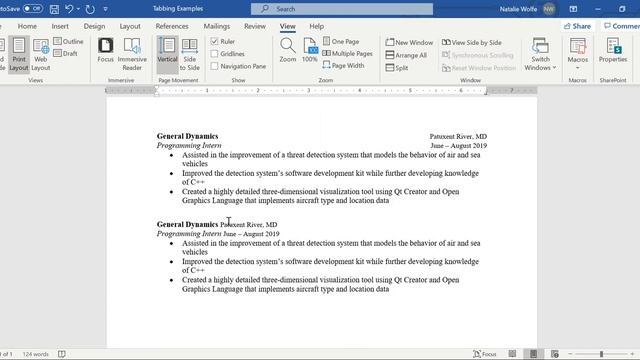
Task: Open a New Window
Action: coord(409,42)
